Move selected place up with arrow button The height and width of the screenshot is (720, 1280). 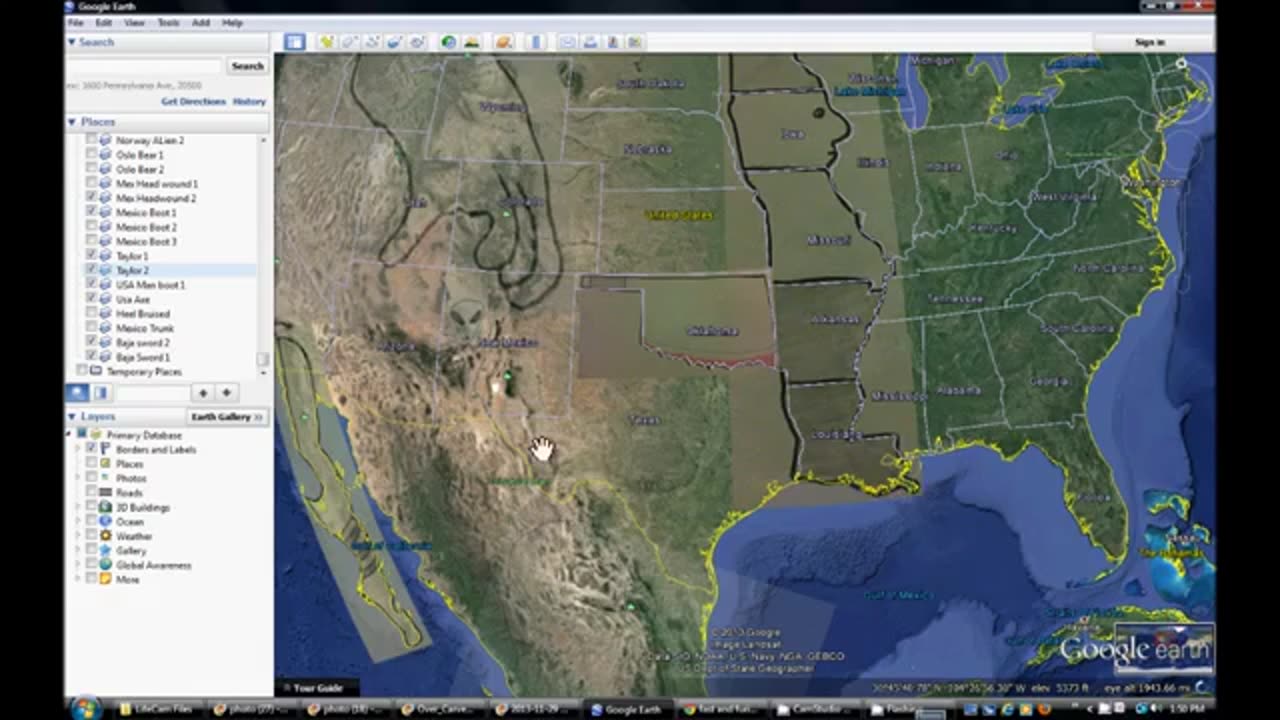click(x=203, y=393)
